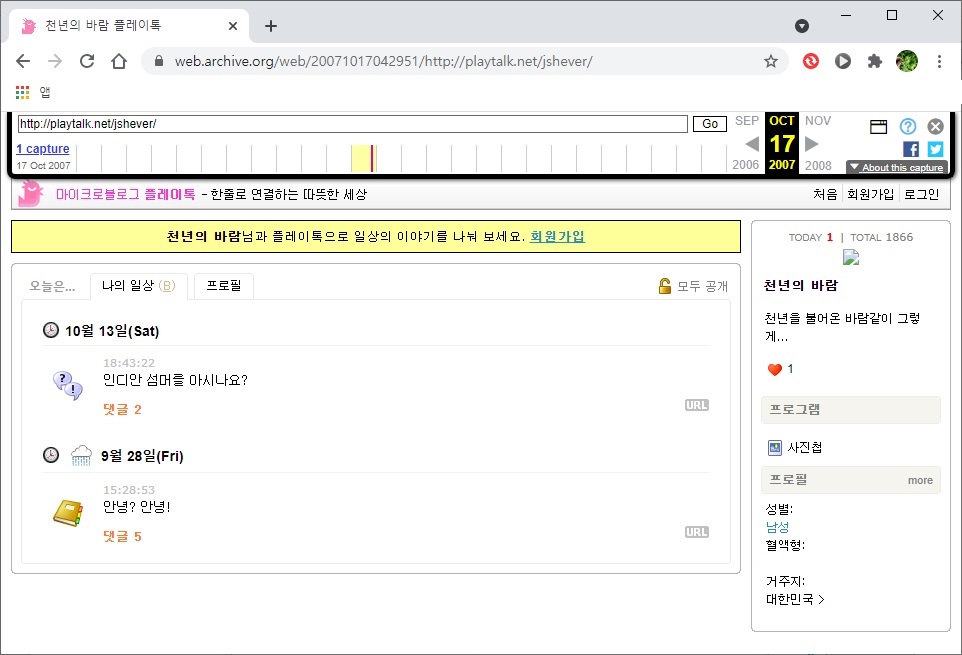Switch to the 오늘은... tab
The image size is (962, 655).
52,286
